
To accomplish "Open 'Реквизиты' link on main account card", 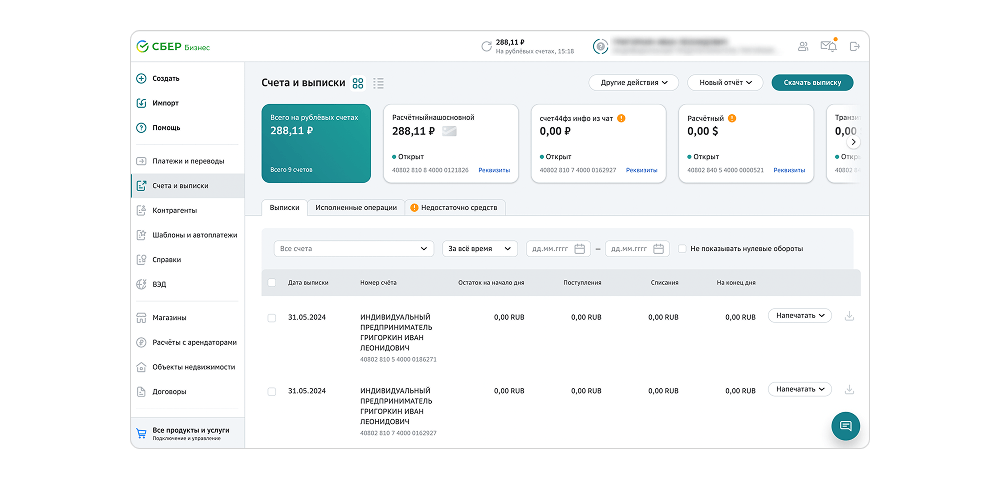I will 494,170.
